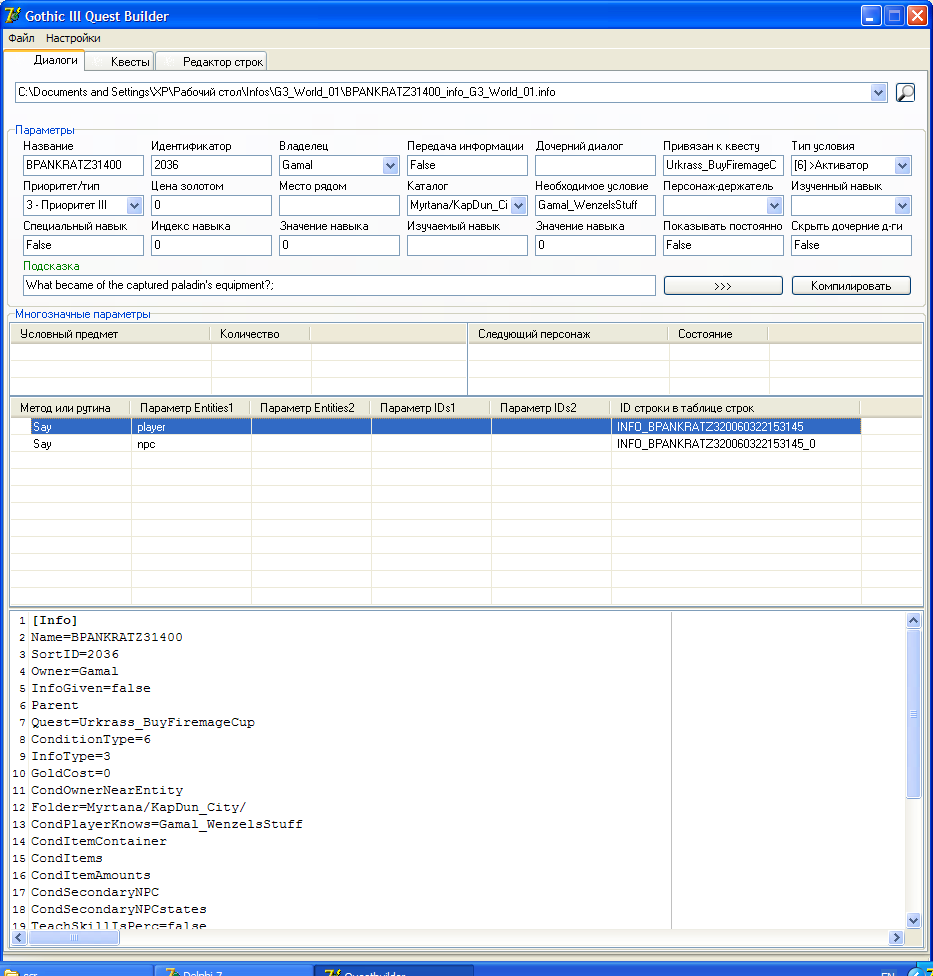Click the code line ConditionType=6
Image resolution: width=933 pixels, height=976 pixels.
(x=91, y=739)
